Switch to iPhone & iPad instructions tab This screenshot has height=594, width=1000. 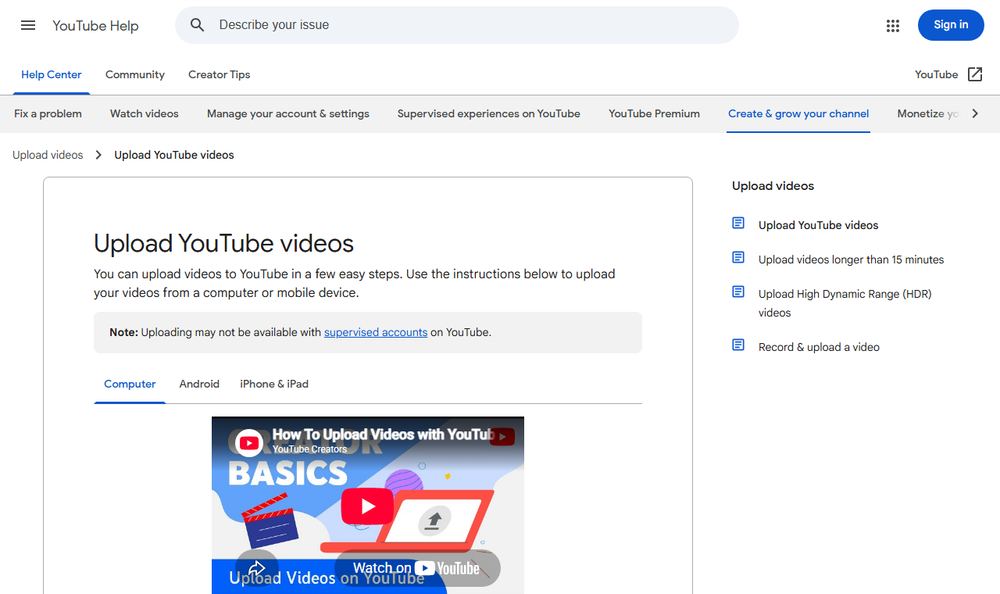pos(274,384)
